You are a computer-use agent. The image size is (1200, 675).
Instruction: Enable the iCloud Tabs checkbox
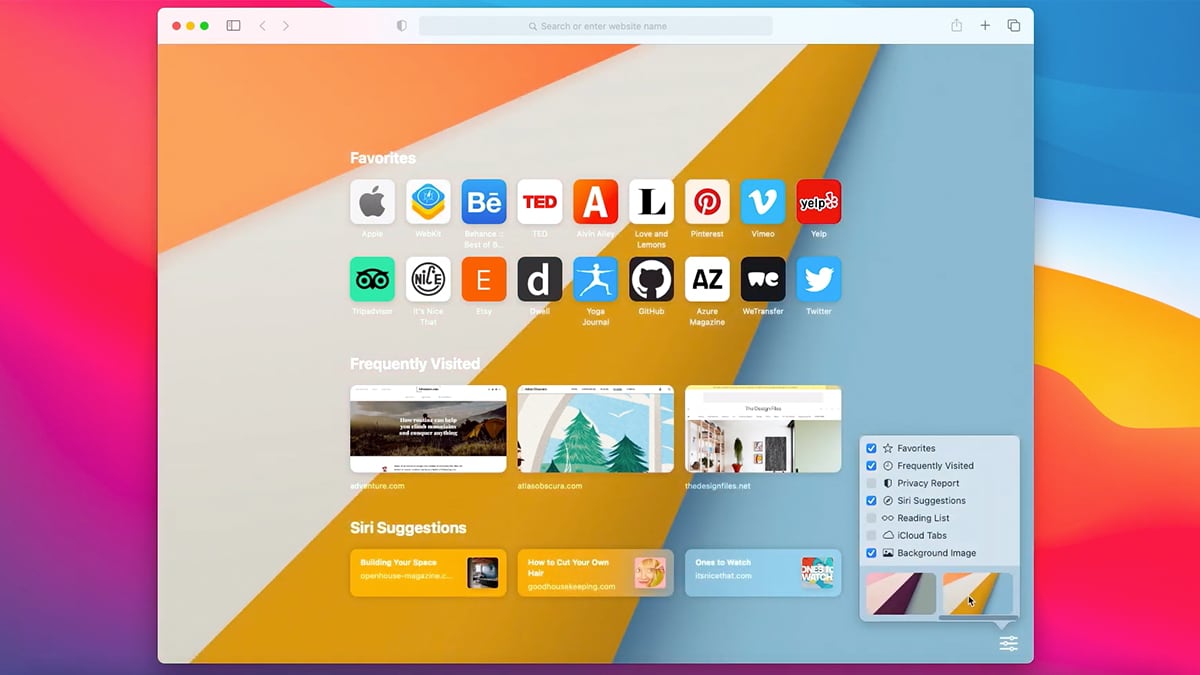871,535
